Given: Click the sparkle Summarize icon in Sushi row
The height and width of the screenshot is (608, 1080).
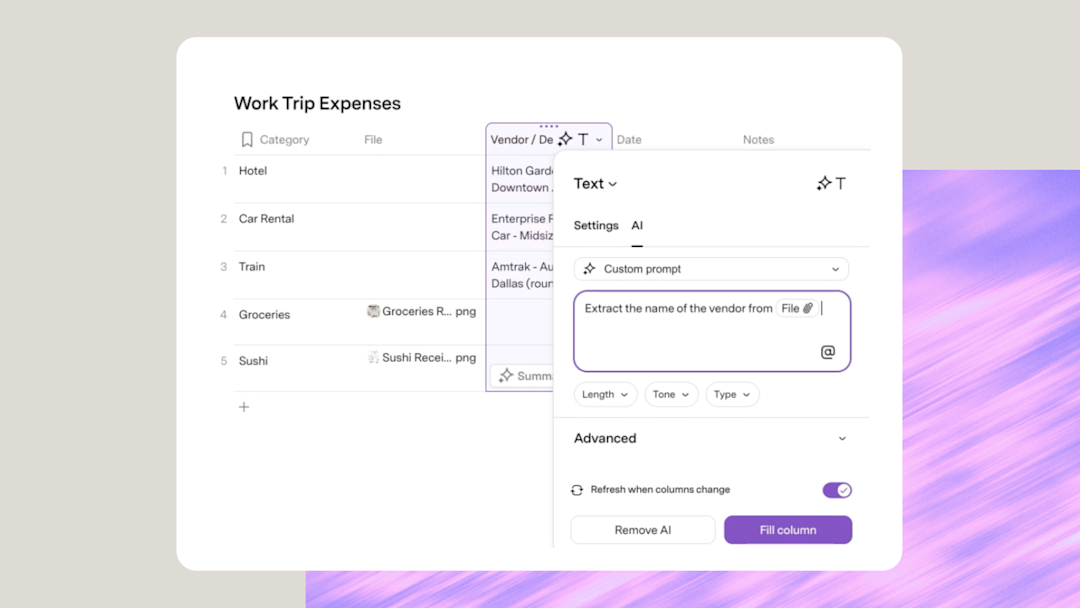Looking at the screenshot, I should (506, 375).
